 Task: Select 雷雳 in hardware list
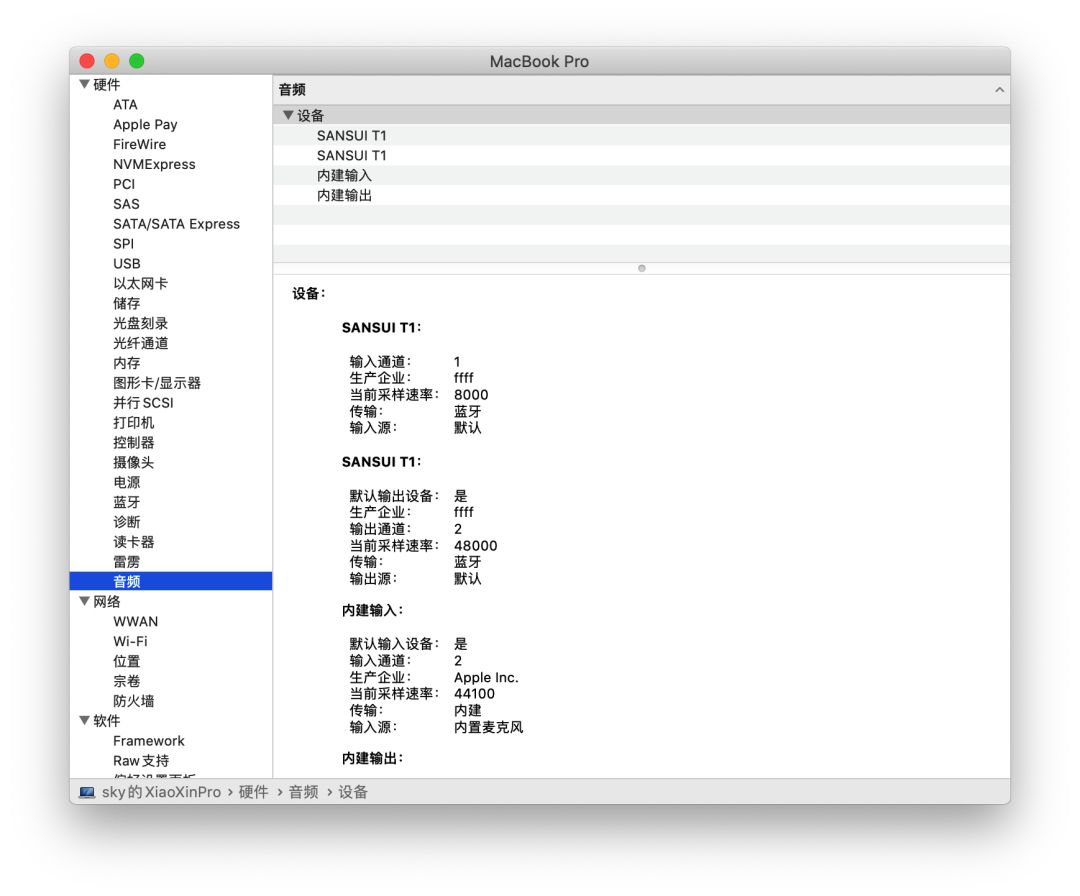click(127, 562)
